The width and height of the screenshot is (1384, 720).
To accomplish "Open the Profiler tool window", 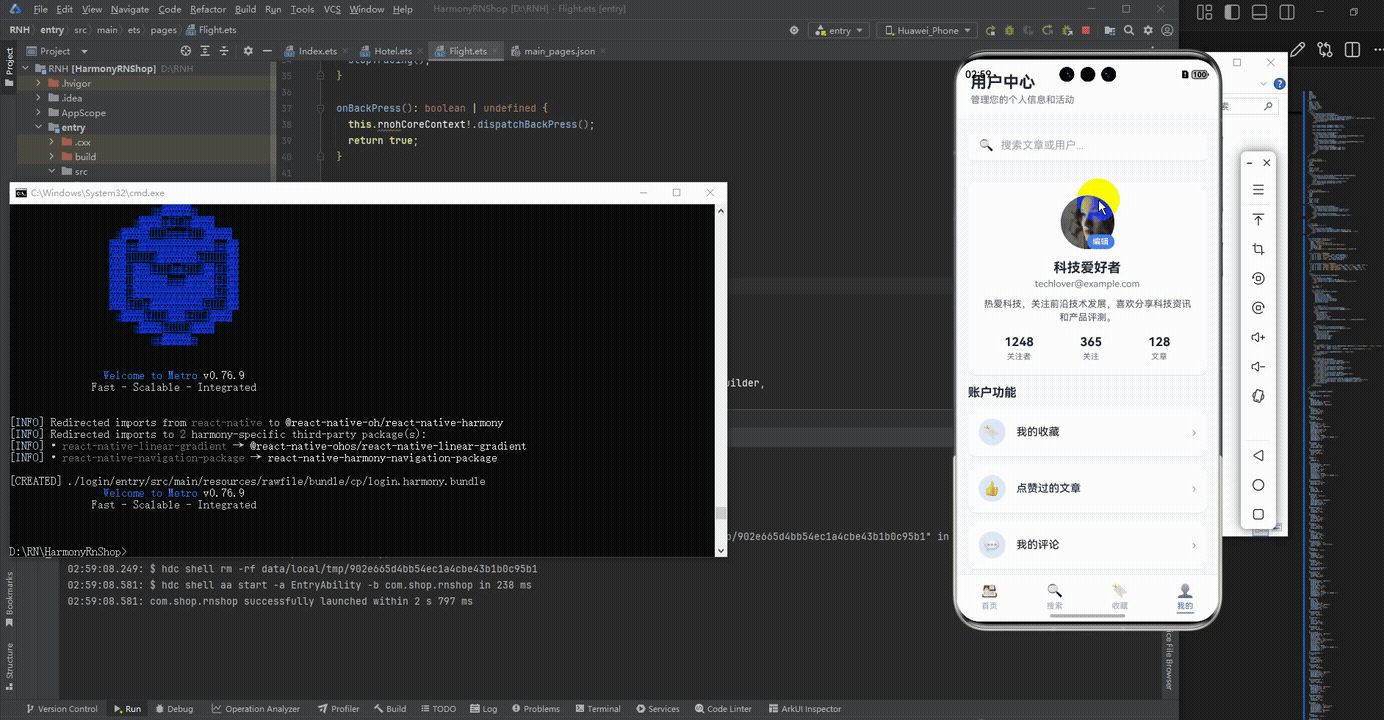I will pos(338,709).
